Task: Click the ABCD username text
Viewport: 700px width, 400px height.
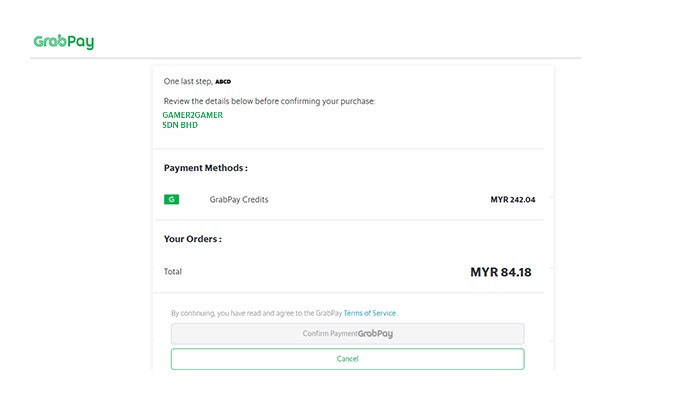Action: (223, 82)
